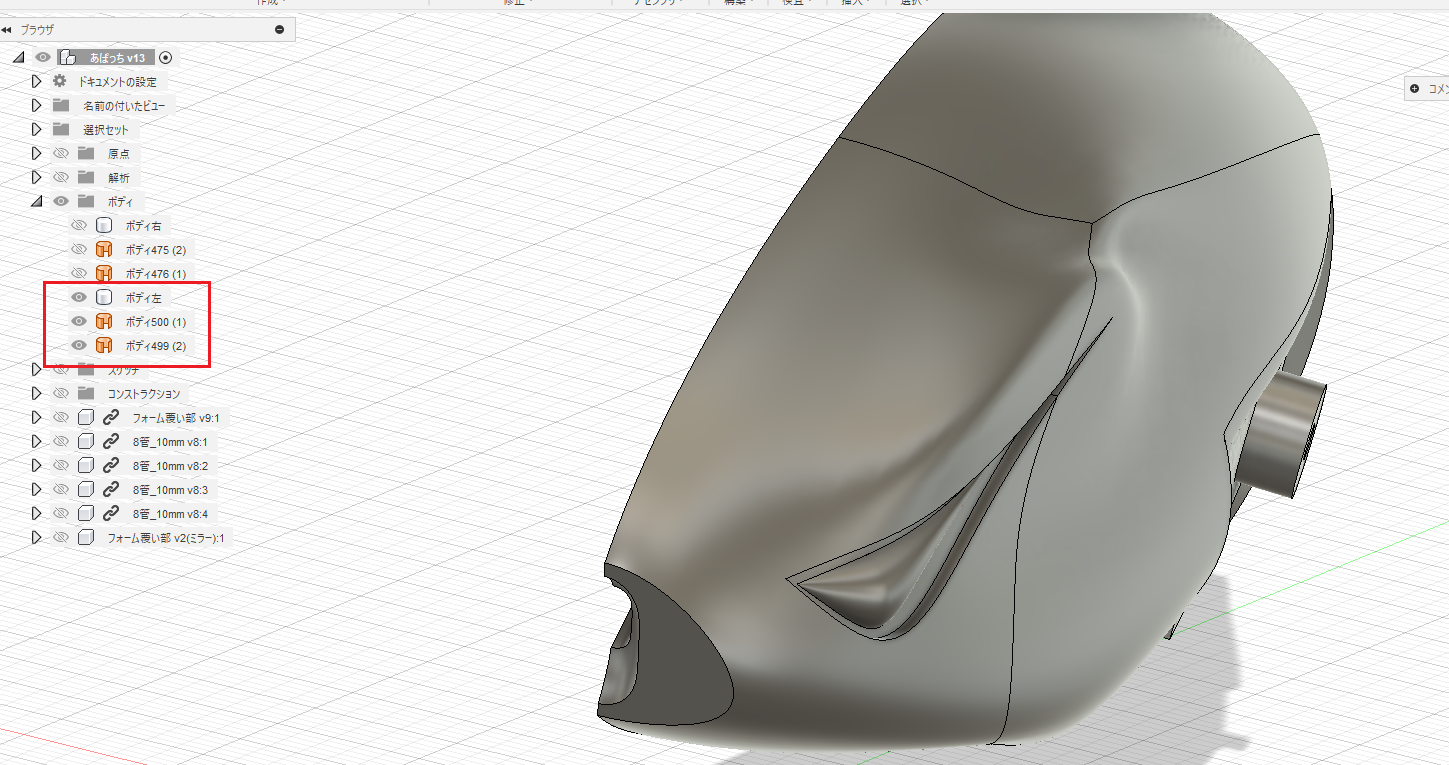Viewport: 1449px width, 765px height.
Task: Select the ボディ499 (2) label
Action: tap(155, 346)
